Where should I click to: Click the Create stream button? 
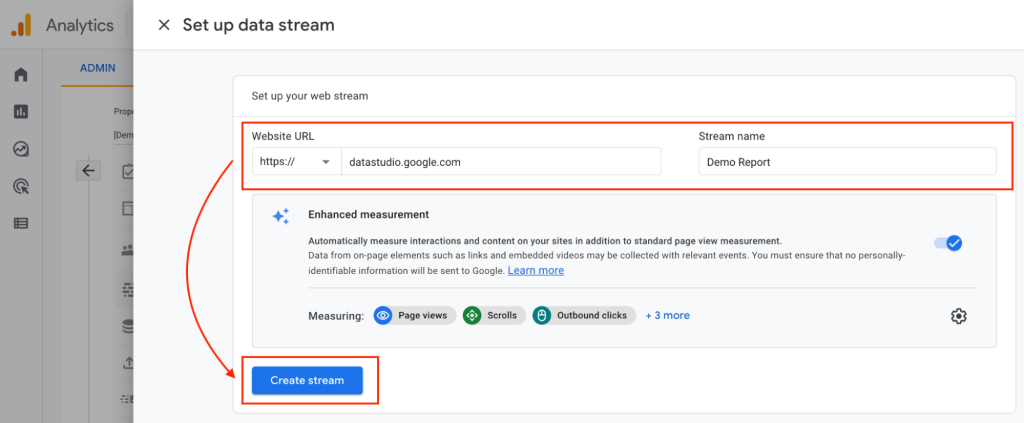click(307, 380)
